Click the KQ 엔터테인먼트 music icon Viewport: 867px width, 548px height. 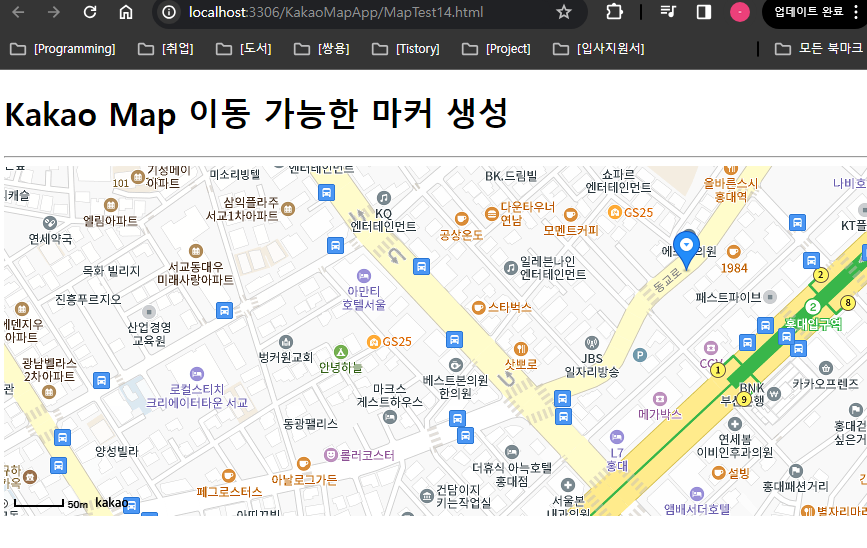[384, 197]
